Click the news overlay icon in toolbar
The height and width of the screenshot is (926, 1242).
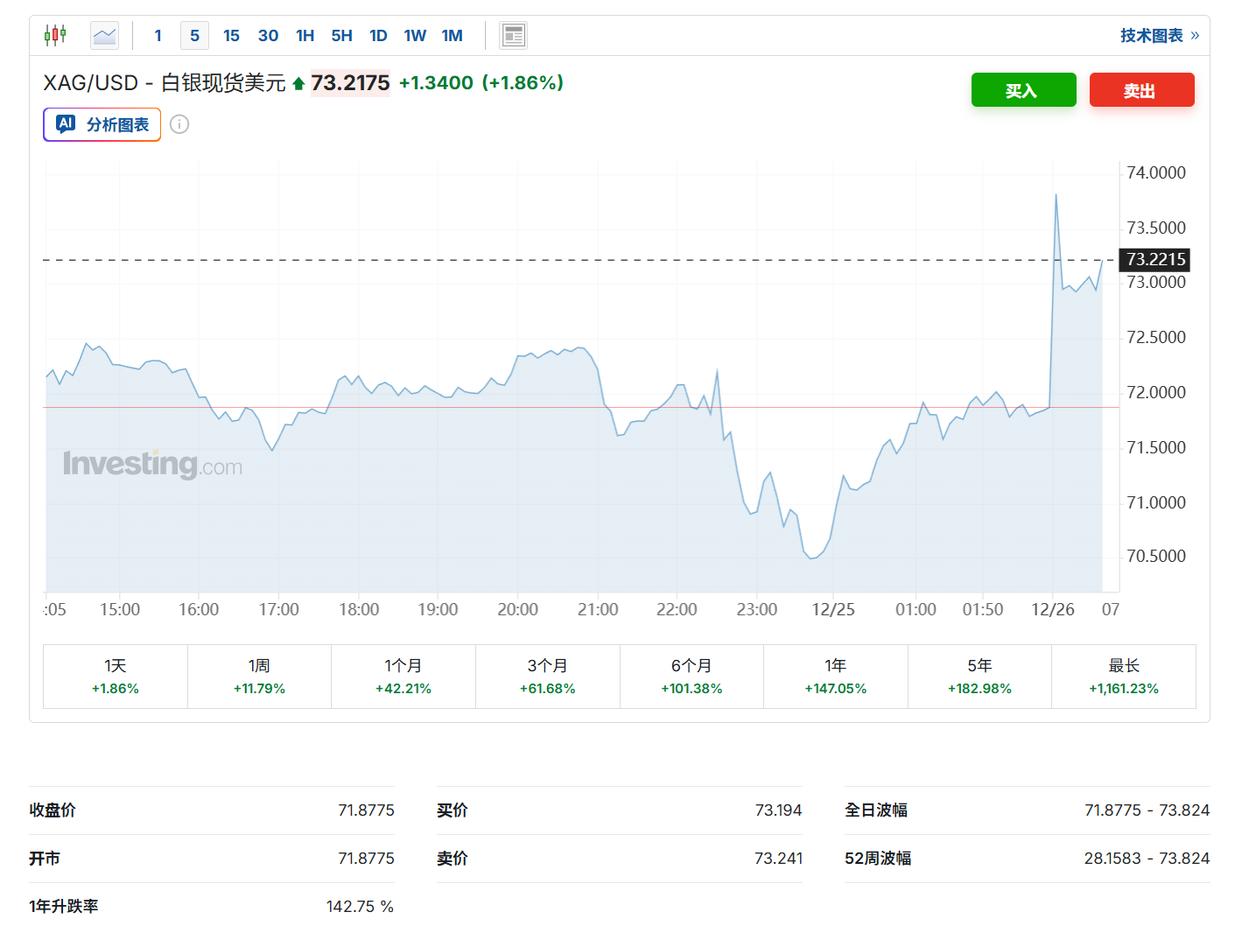[513, 35]
